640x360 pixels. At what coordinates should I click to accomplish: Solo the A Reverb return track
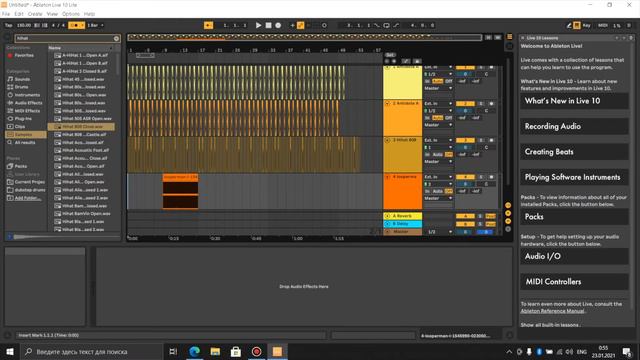point(480,216)
